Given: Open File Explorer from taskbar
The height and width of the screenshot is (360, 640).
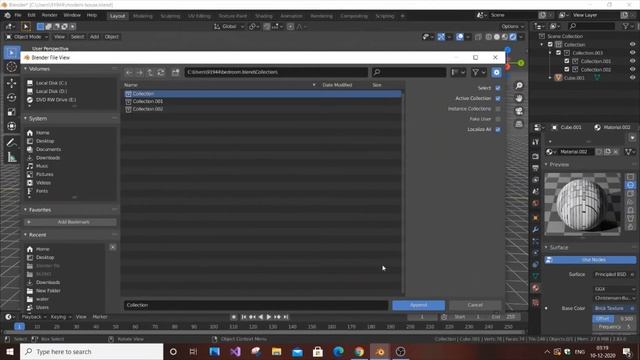Looking at the screenshot, I should coord(276,351).
